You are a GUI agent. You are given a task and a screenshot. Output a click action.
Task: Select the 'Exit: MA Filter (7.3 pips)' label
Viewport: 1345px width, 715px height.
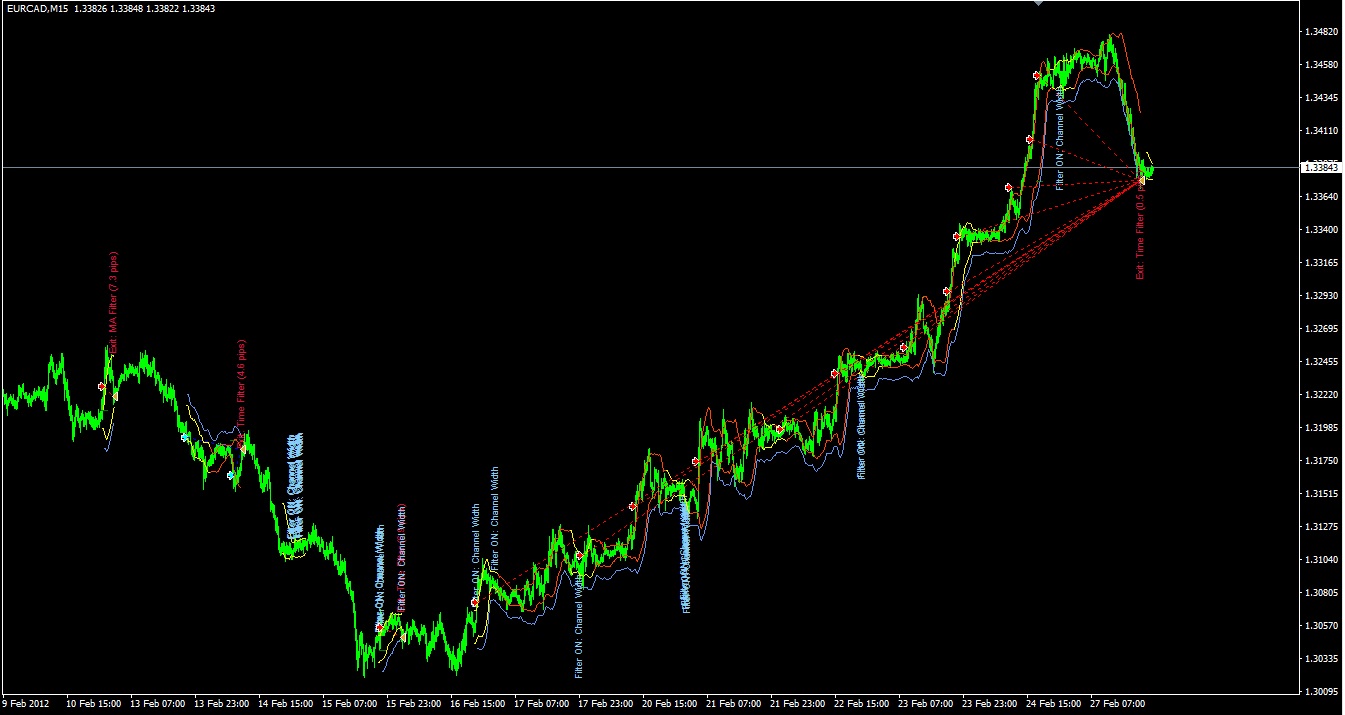pos(113,303)
